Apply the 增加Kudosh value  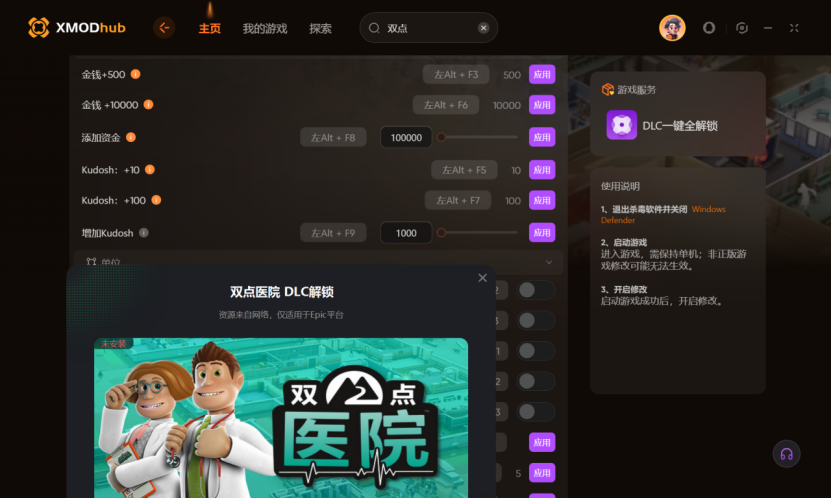click(x=542, y=233)
